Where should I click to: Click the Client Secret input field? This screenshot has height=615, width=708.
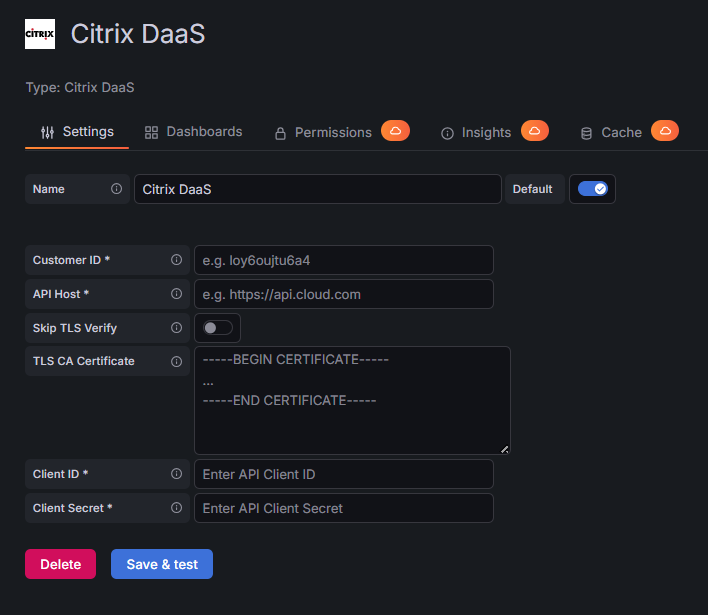pos(344,508)
